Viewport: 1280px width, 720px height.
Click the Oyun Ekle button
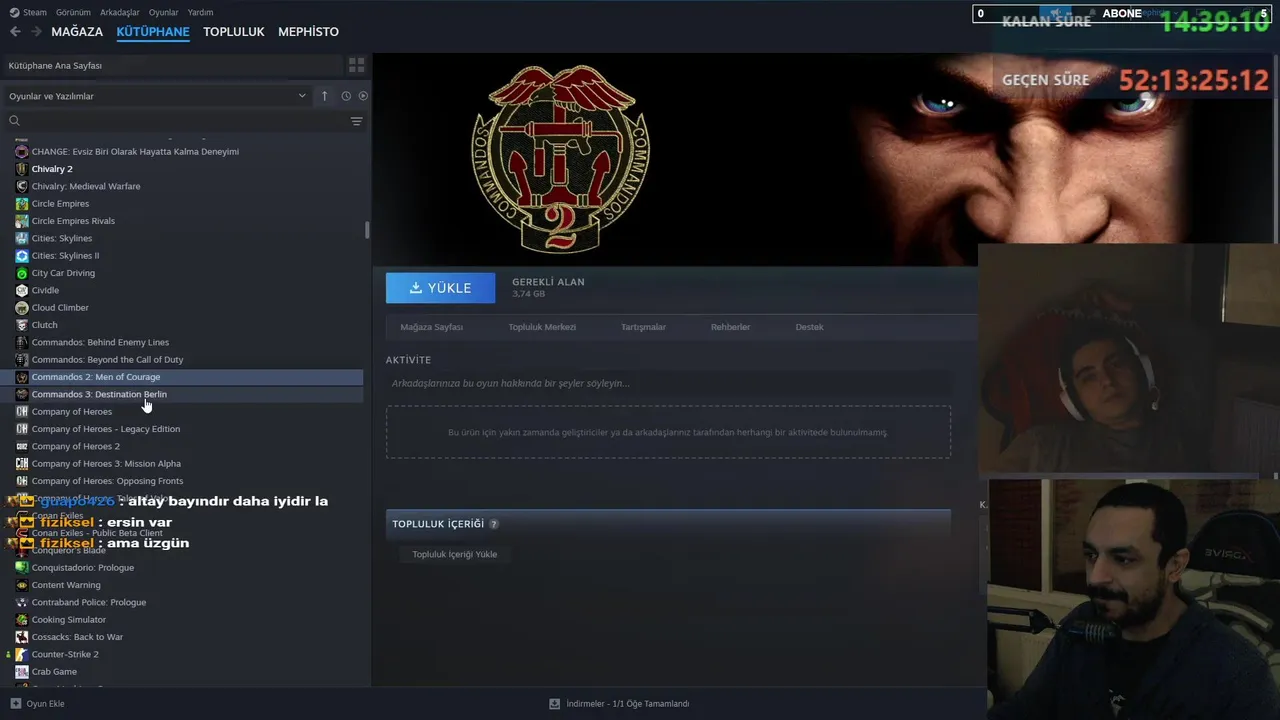point(38,703)
